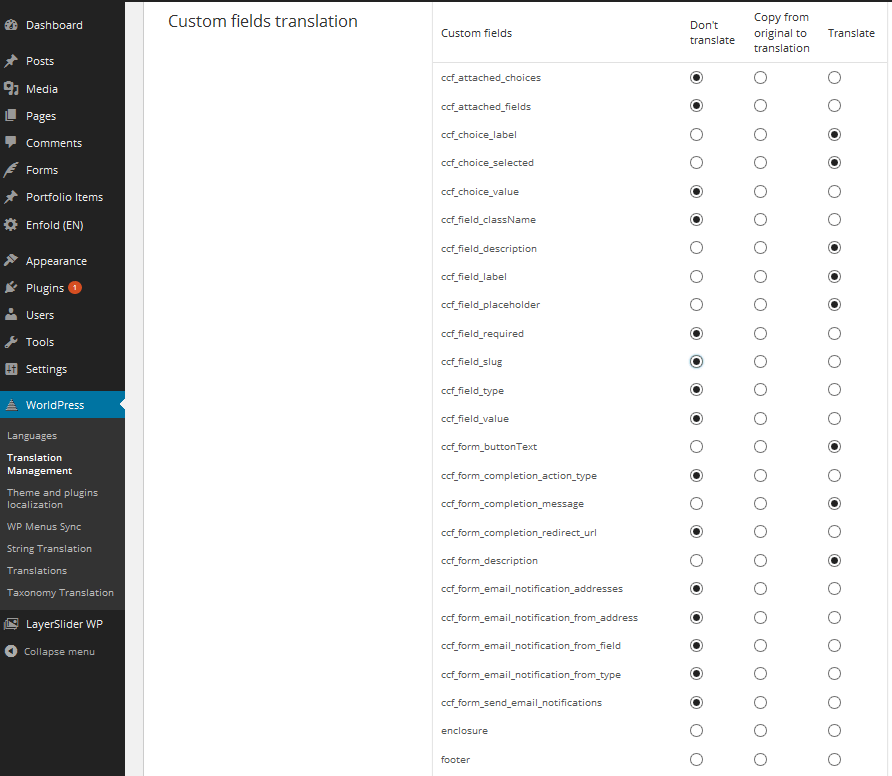Open the Languages submenu link
Screen dimensions: 892x776
(x=32, y=436)
